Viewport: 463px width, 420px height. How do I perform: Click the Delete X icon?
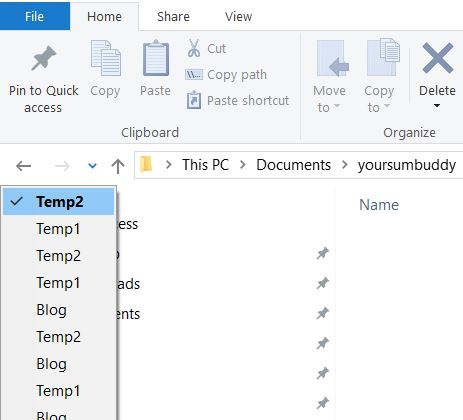tap(437, 58)
